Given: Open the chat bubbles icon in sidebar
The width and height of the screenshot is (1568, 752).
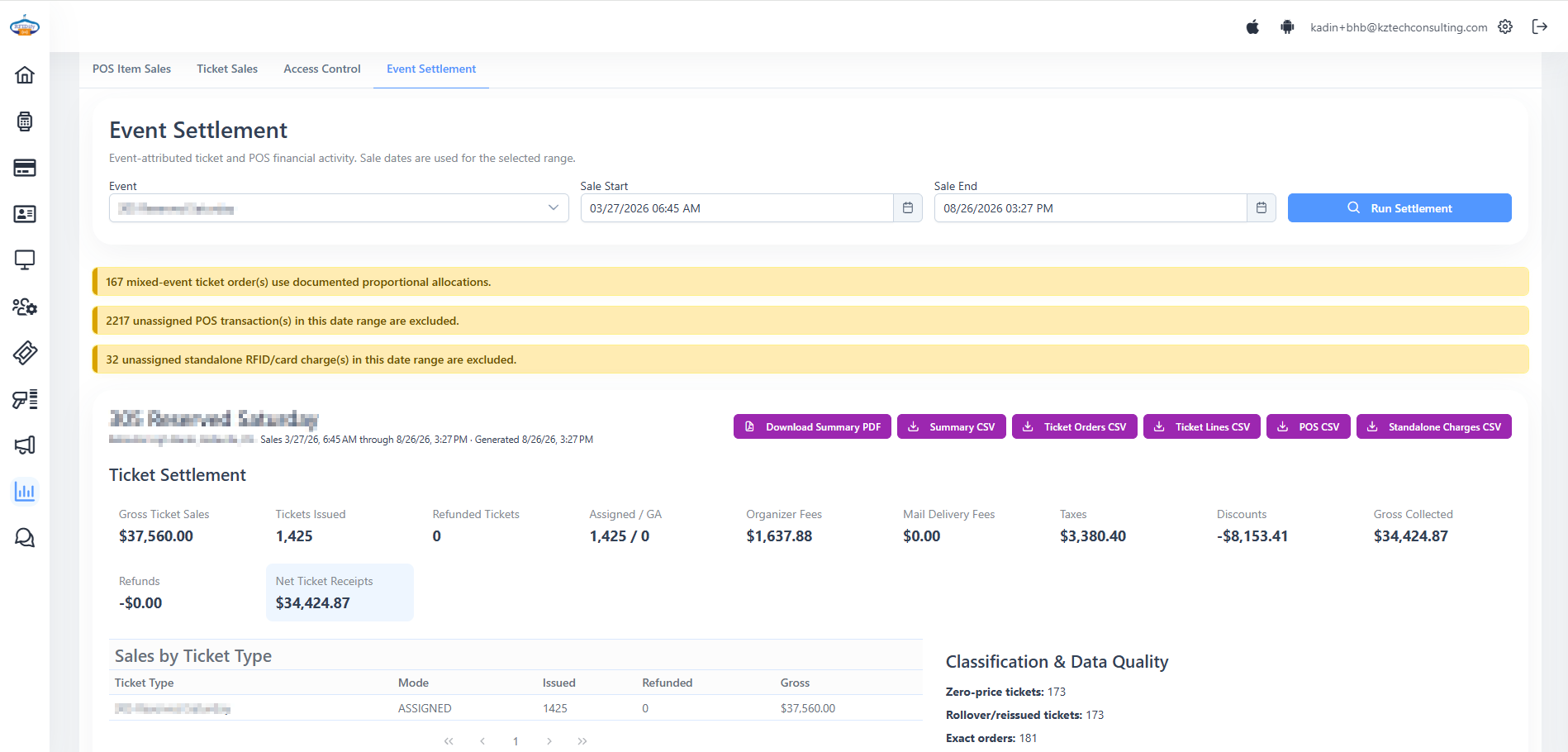Looking at the screenshot, I should pyautogui.click(x=25, y=538).
